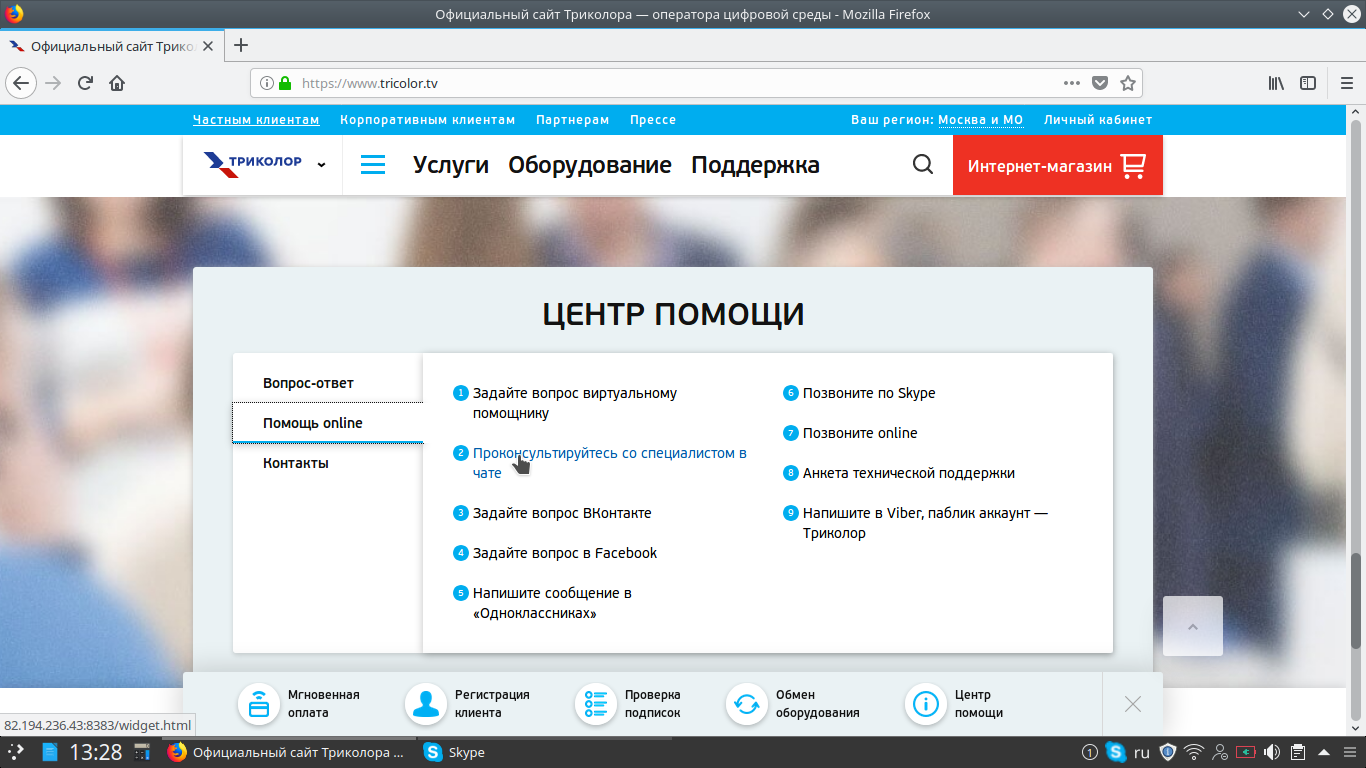
Task: Click the Instant Payment (Мгновенная оплата) icon
Action: 259,704
